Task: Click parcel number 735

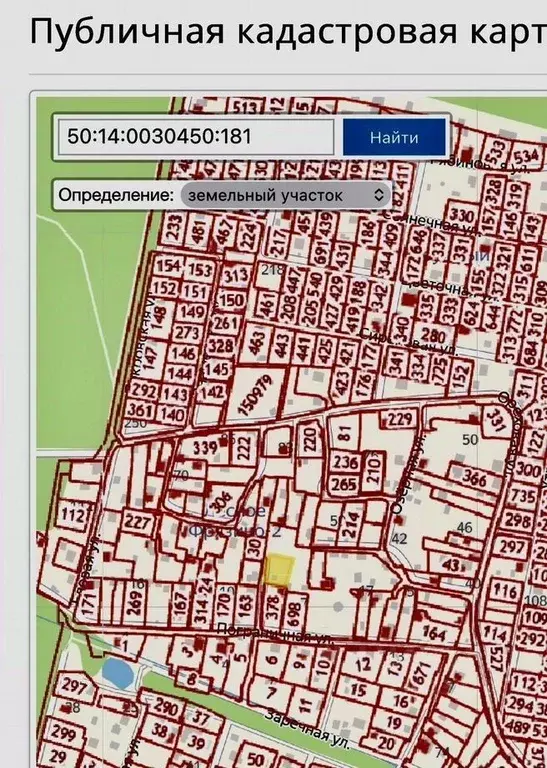Action: pos(523,496)
